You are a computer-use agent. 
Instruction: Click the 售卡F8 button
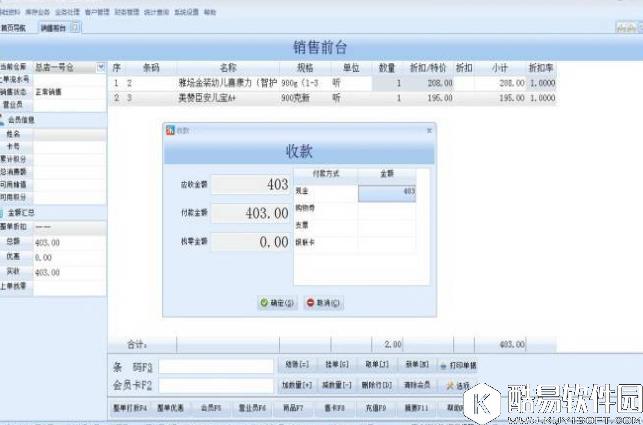[334, 408]
